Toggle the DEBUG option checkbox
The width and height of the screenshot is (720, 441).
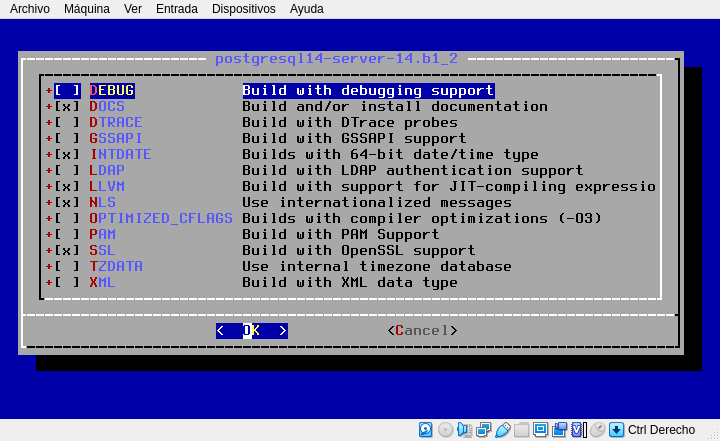click(67, 90)
